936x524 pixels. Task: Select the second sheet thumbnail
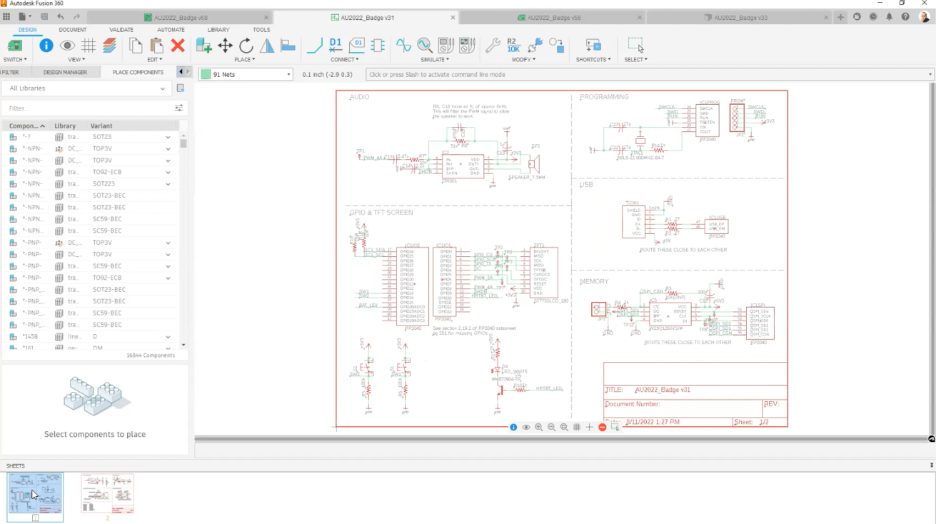[107, 494]
